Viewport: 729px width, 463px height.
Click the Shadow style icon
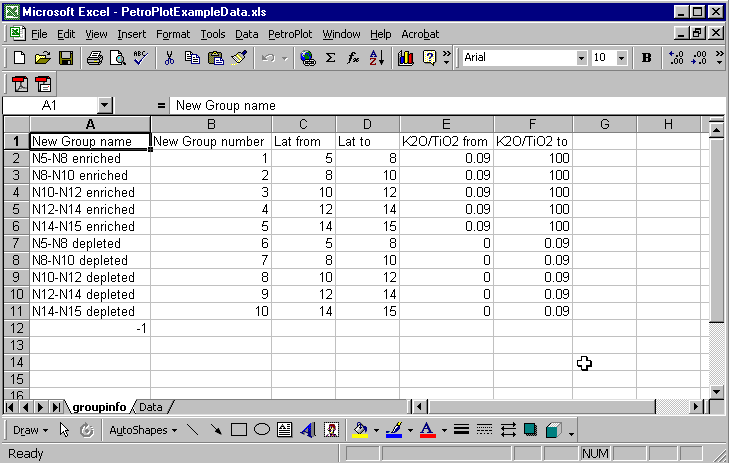click(x=530, y=430)
